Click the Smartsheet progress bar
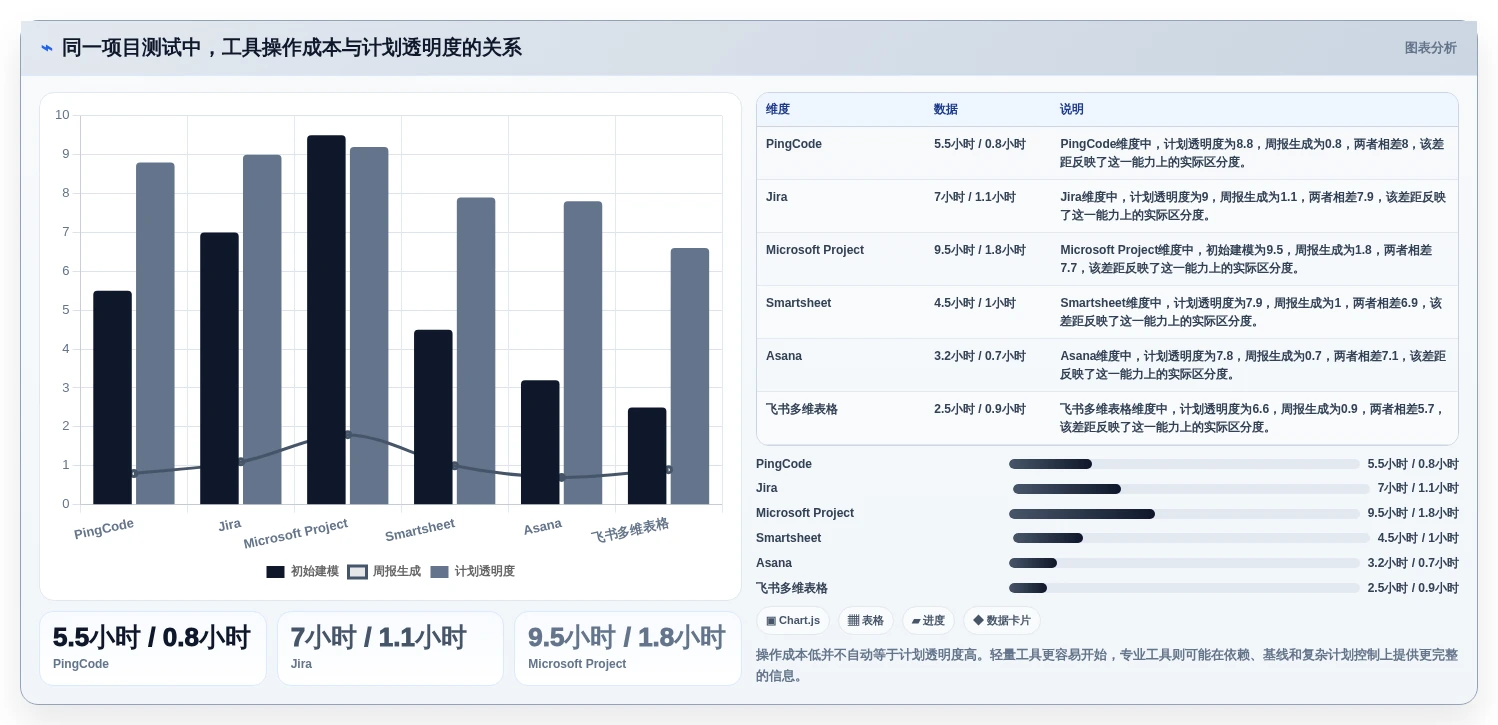The image size is (1498, 725). [1191, 538]
